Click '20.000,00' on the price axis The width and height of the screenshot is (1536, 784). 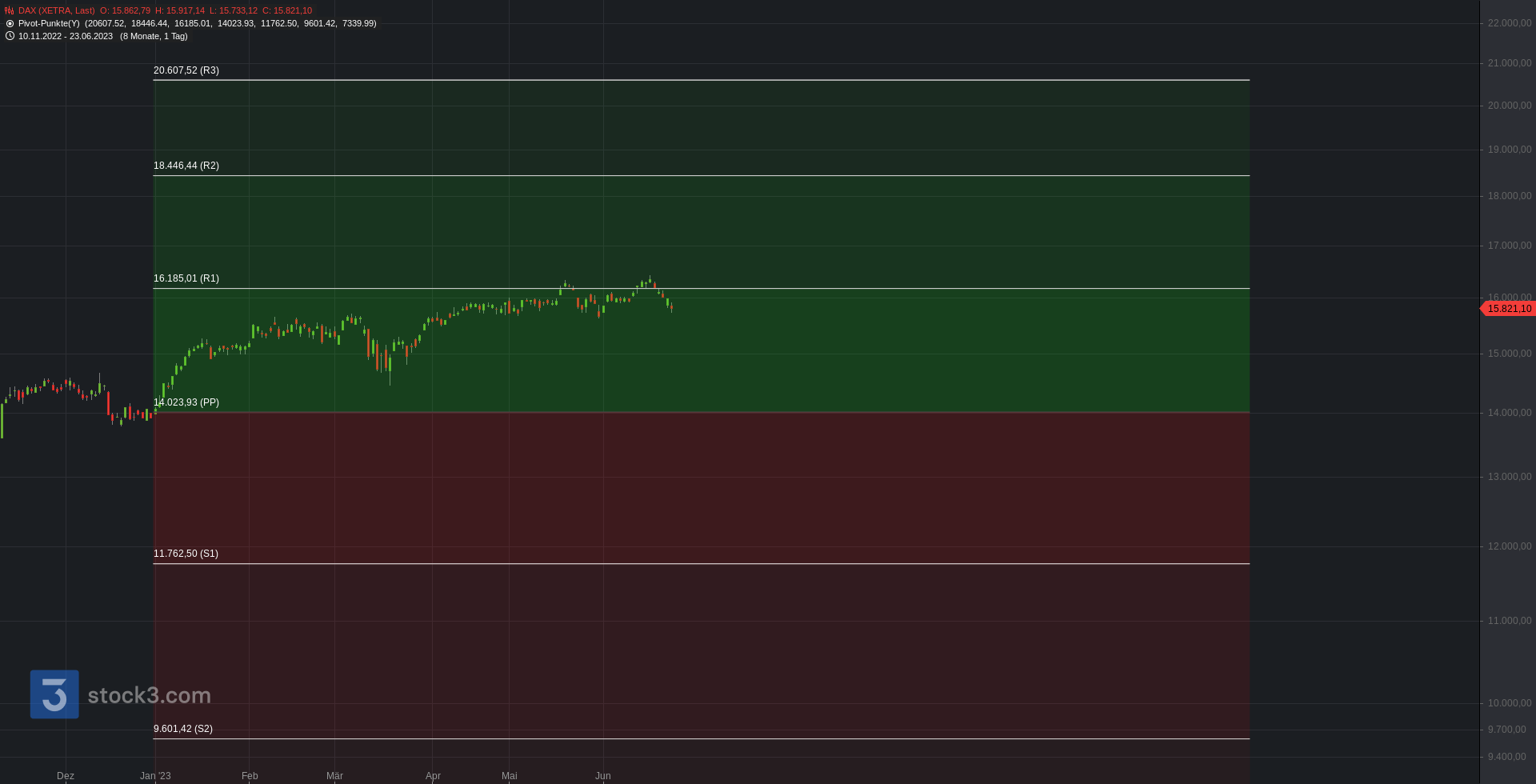click(x=1510, y=106)
